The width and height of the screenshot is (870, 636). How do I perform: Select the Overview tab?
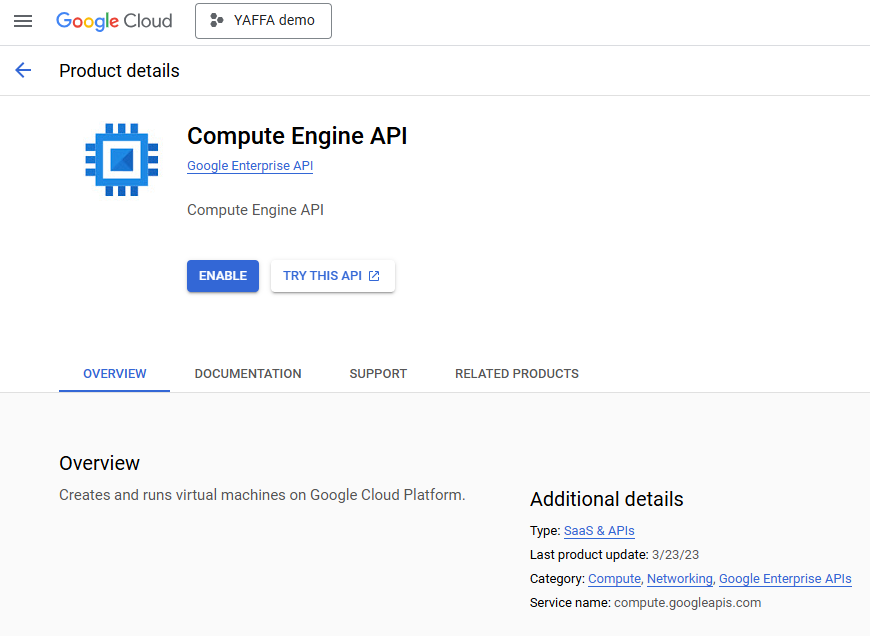(114, 374)
